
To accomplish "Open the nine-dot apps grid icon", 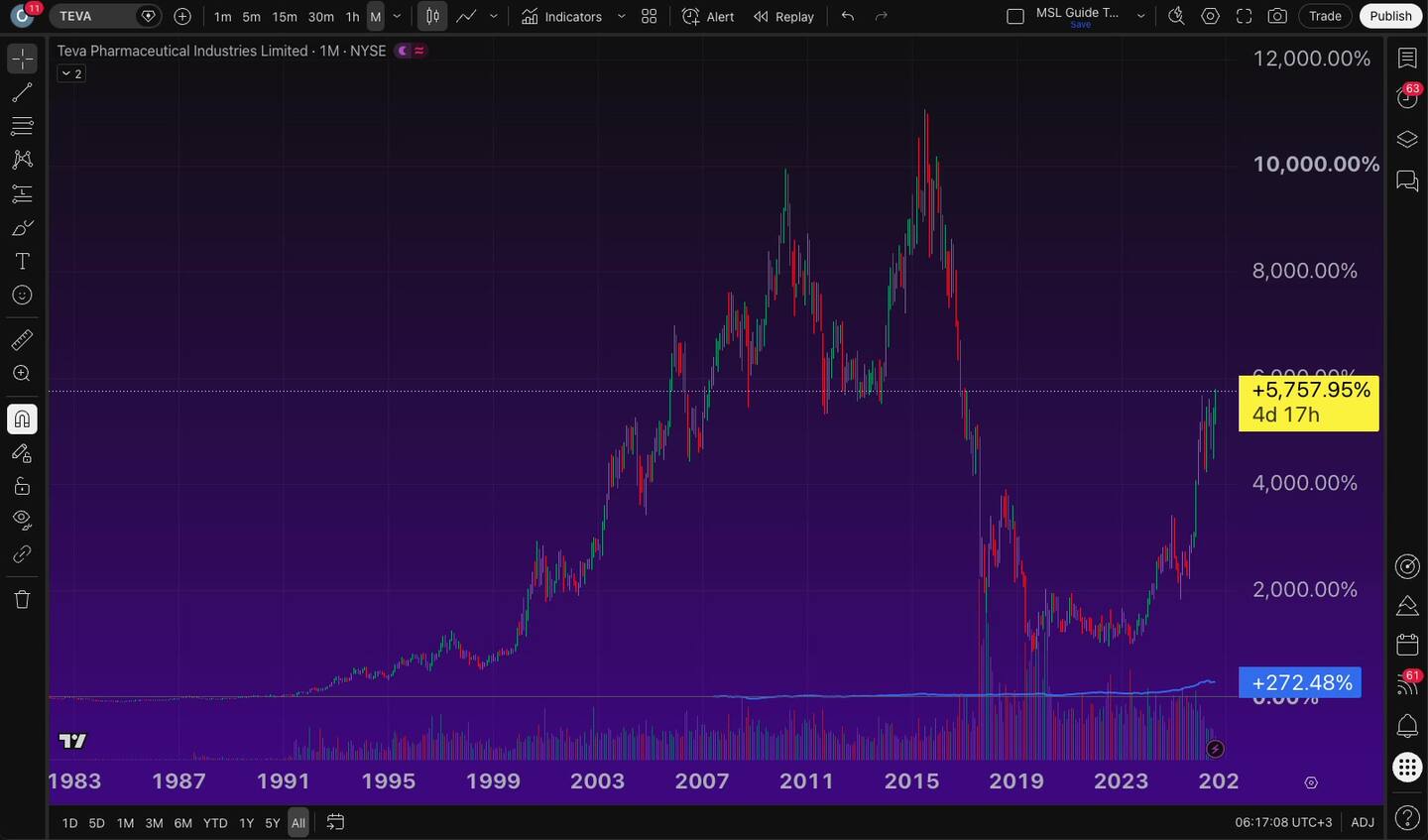I will 1407,767.
